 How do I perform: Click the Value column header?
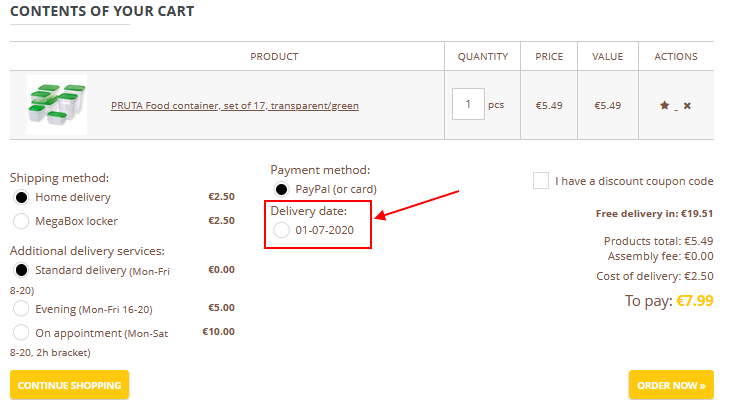(607, 57)
